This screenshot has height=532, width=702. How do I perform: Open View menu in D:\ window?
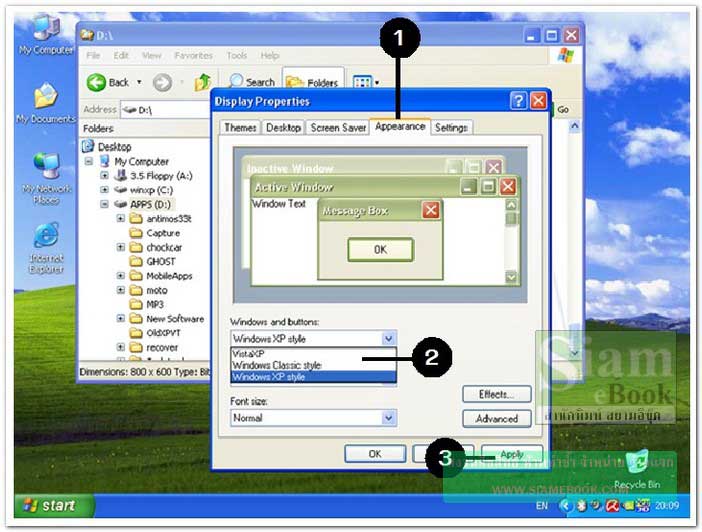coord(151,56)
